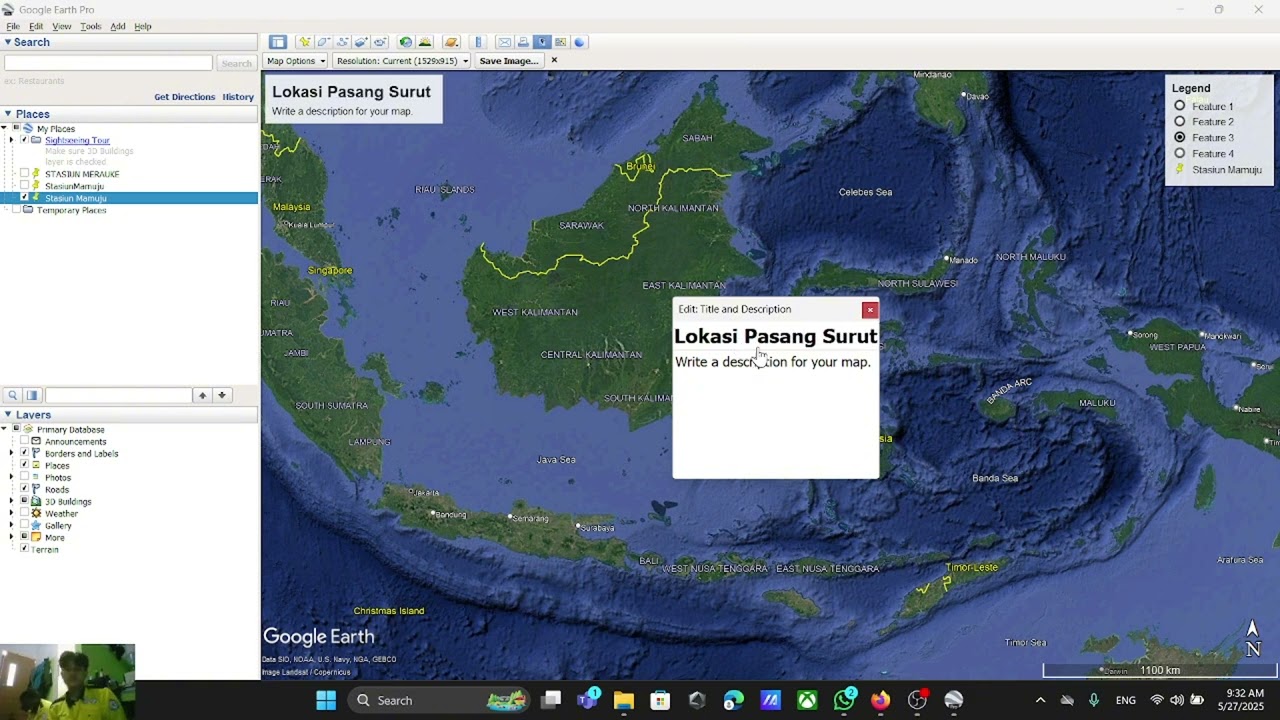Click the View in Google Maps icon
This screenshot has height=720, width=1280.
[561, 42]
